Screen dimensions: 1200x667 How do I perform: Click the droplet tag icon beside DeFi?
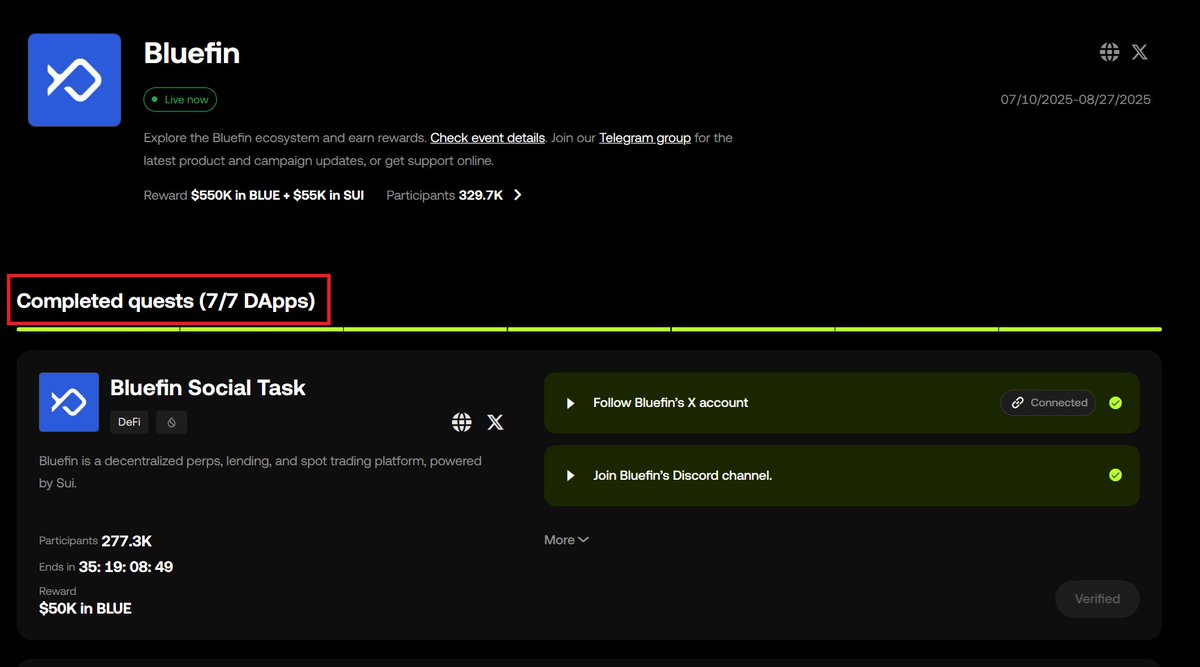click(171, 423)
